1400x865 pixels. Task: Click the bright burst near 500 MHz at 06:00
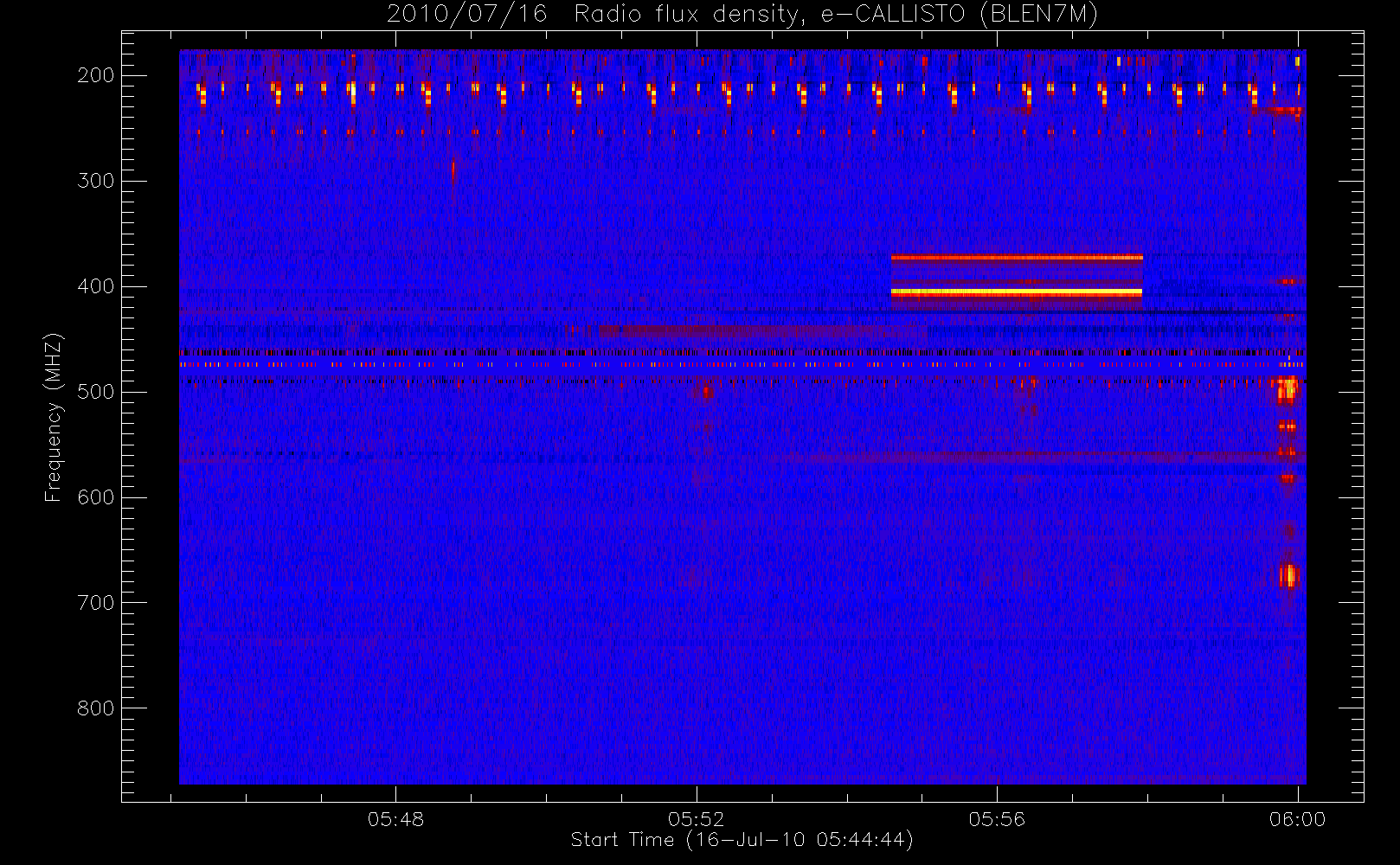pyautogui.click(x=1288, y=389)
